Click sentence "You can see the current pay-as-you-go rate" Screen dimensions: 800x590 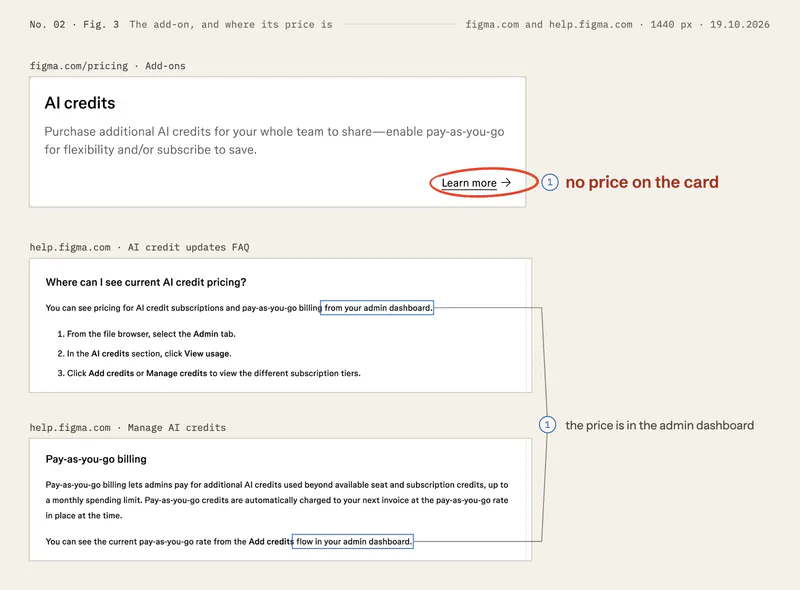[x=229, y=542]
